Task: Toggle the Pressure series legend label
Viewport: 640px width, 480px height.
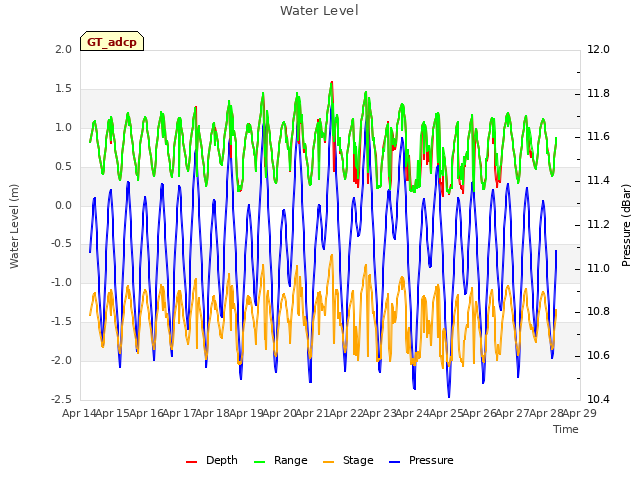Action: (x=431, y=460)
